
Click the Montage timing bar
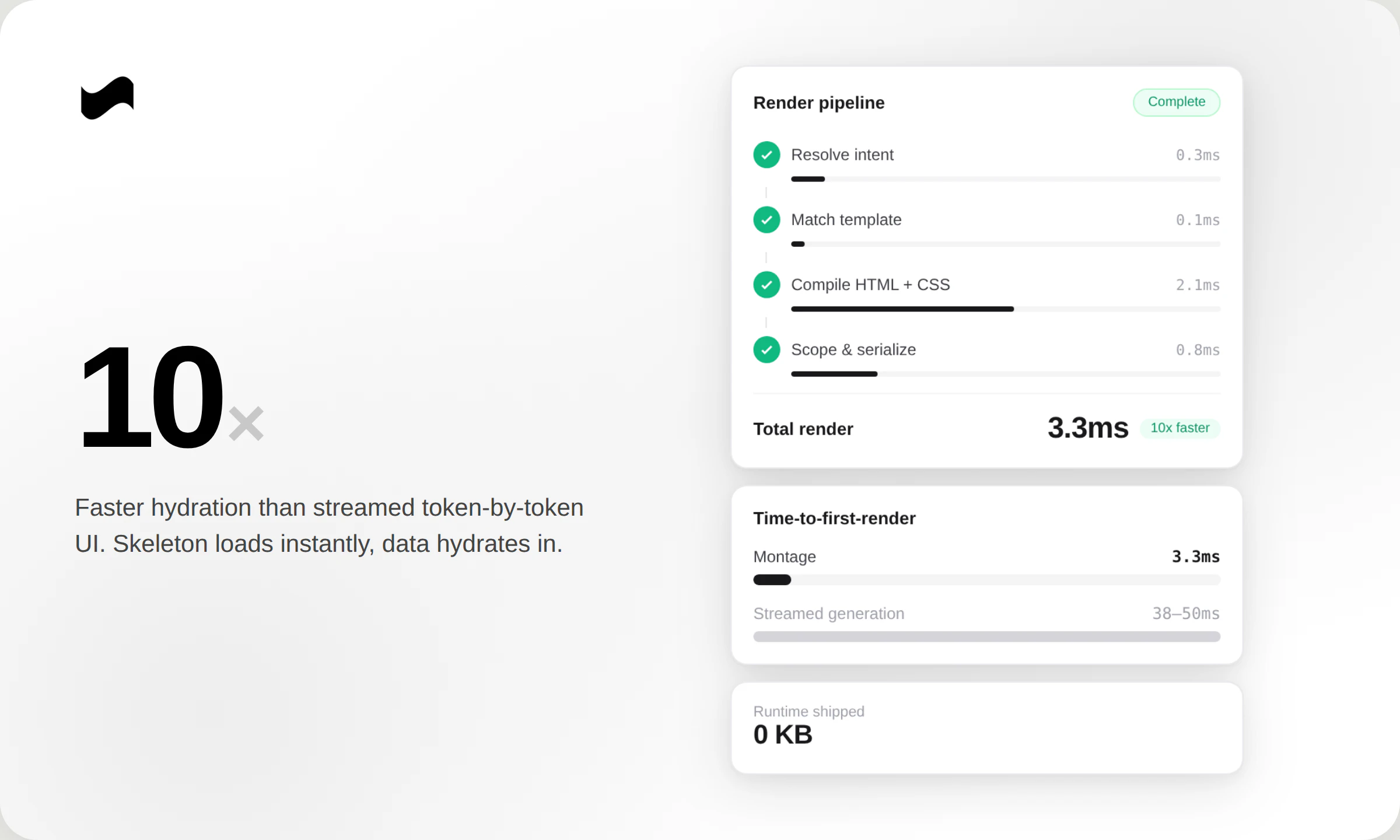[987, 580]
